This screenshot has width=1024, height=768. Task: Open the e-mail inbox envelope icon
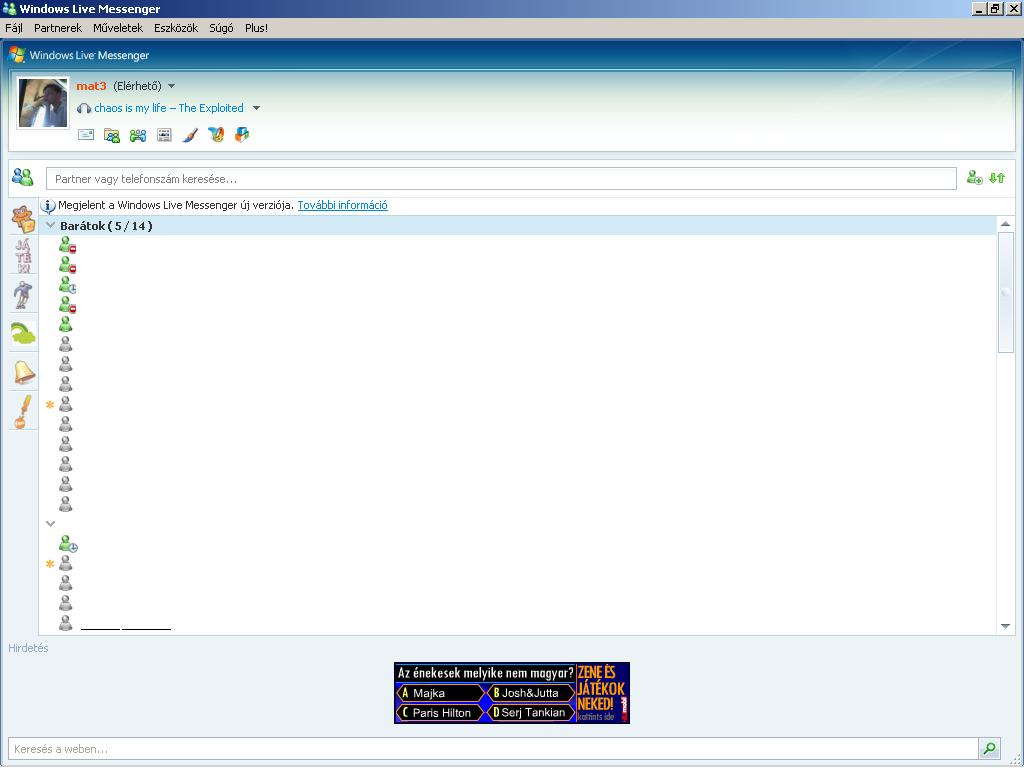86,135
